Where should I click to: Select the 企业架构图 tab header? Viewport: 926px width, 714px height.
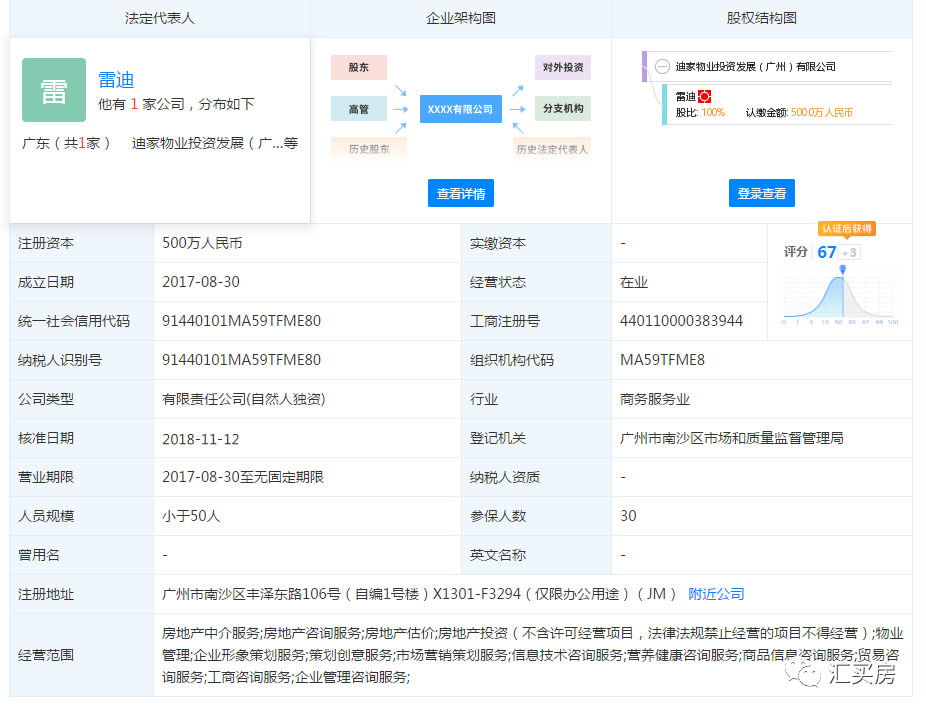[x=461, y=18]
